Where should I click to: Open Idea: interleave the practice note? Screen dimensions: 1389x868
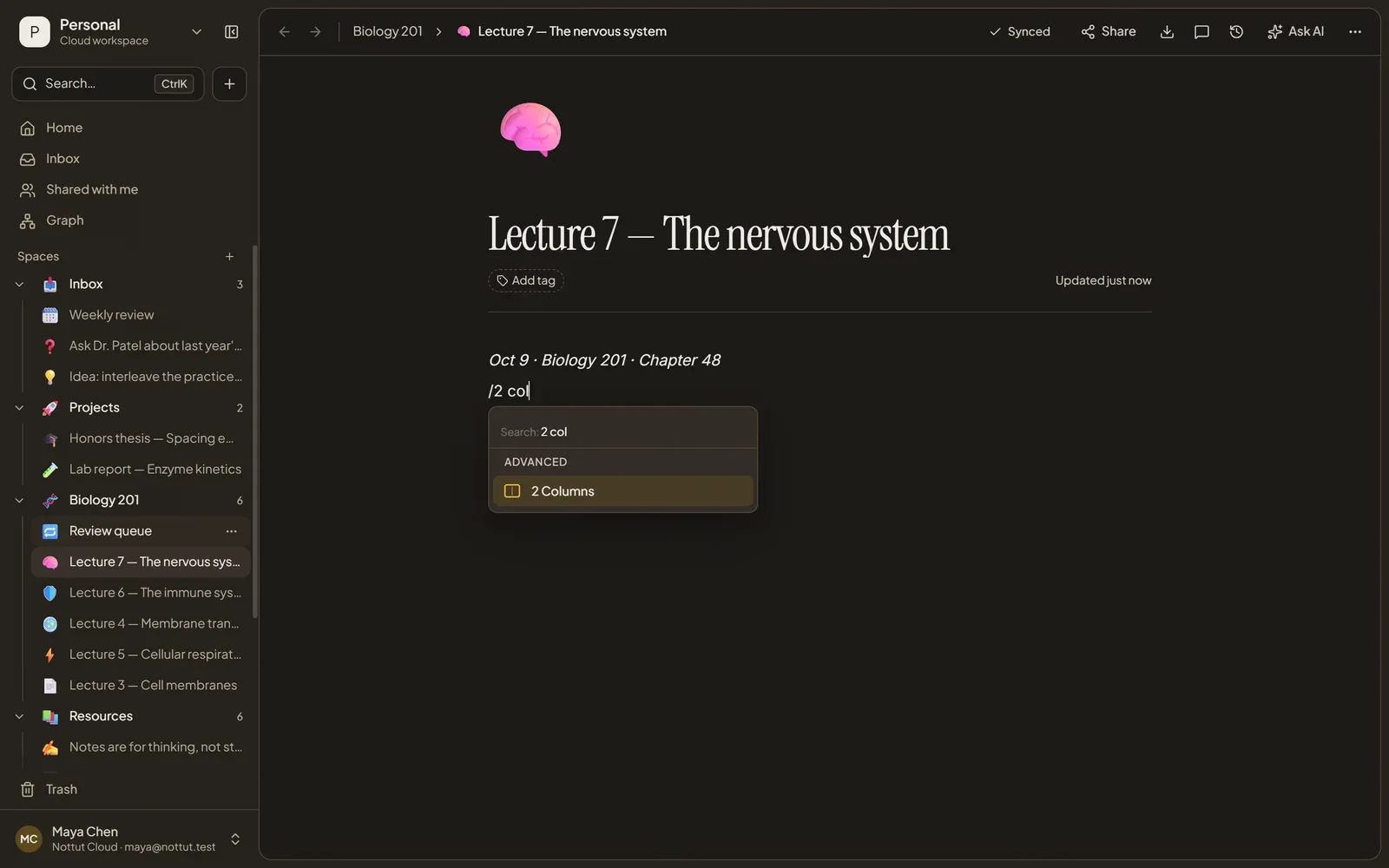point(141,377)
